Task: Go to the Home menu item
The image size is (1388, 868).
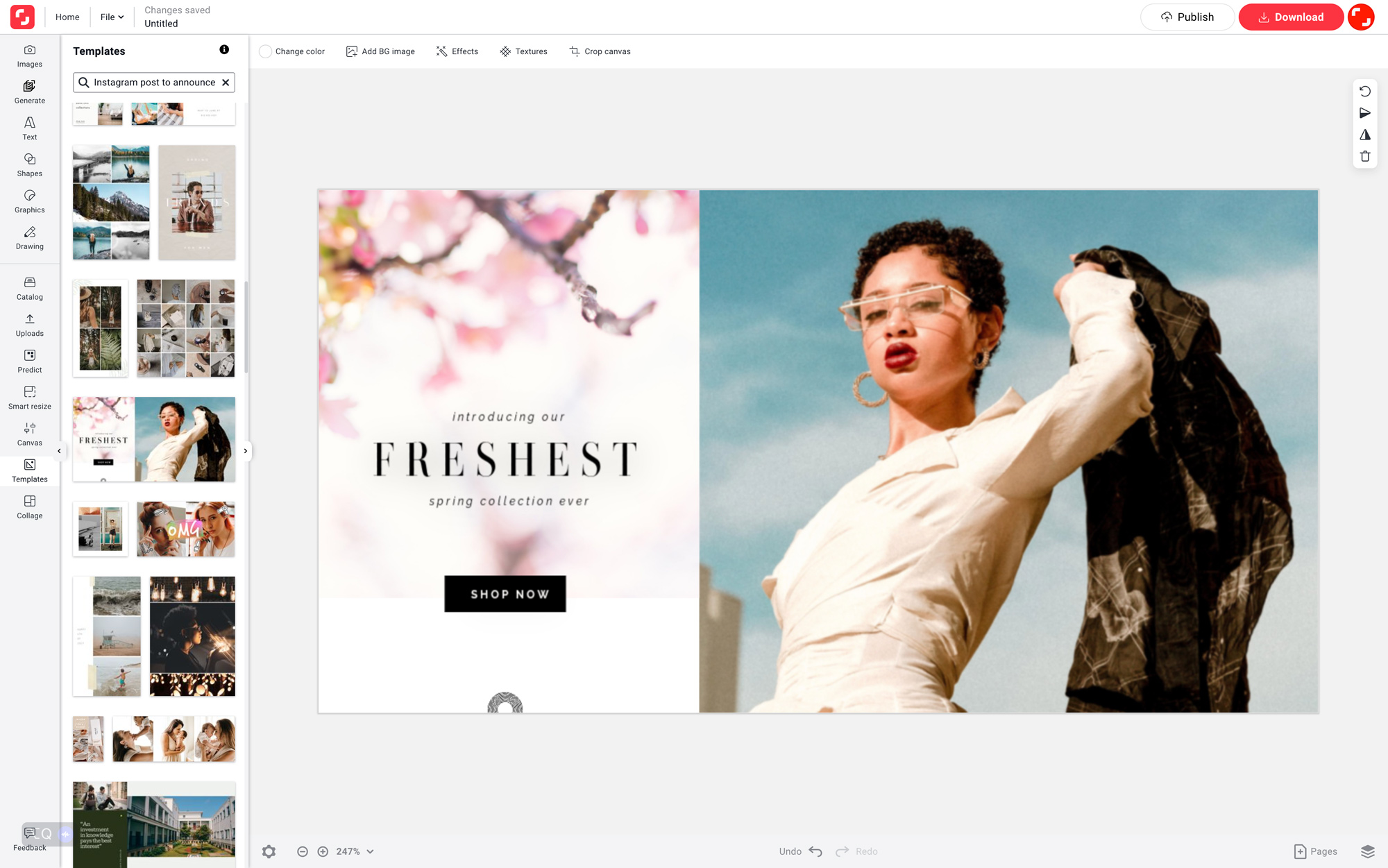Action: coord(67,17)
